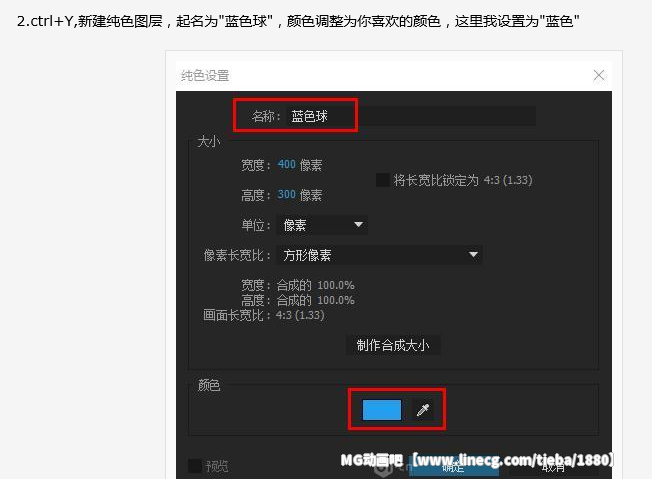Click the 名称 input field with 蓝色球
652x479 pixels.
click(x=411, y=116)
